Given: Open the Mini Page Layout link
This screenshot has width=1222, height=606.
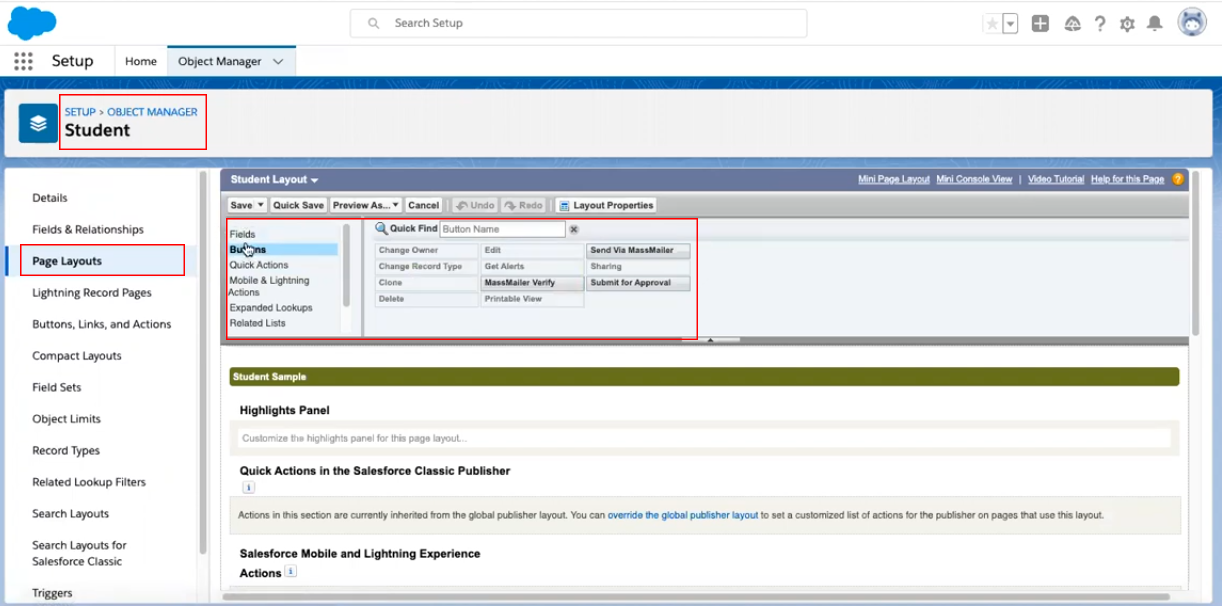Looking at the screenshot, I should (894, 179).
